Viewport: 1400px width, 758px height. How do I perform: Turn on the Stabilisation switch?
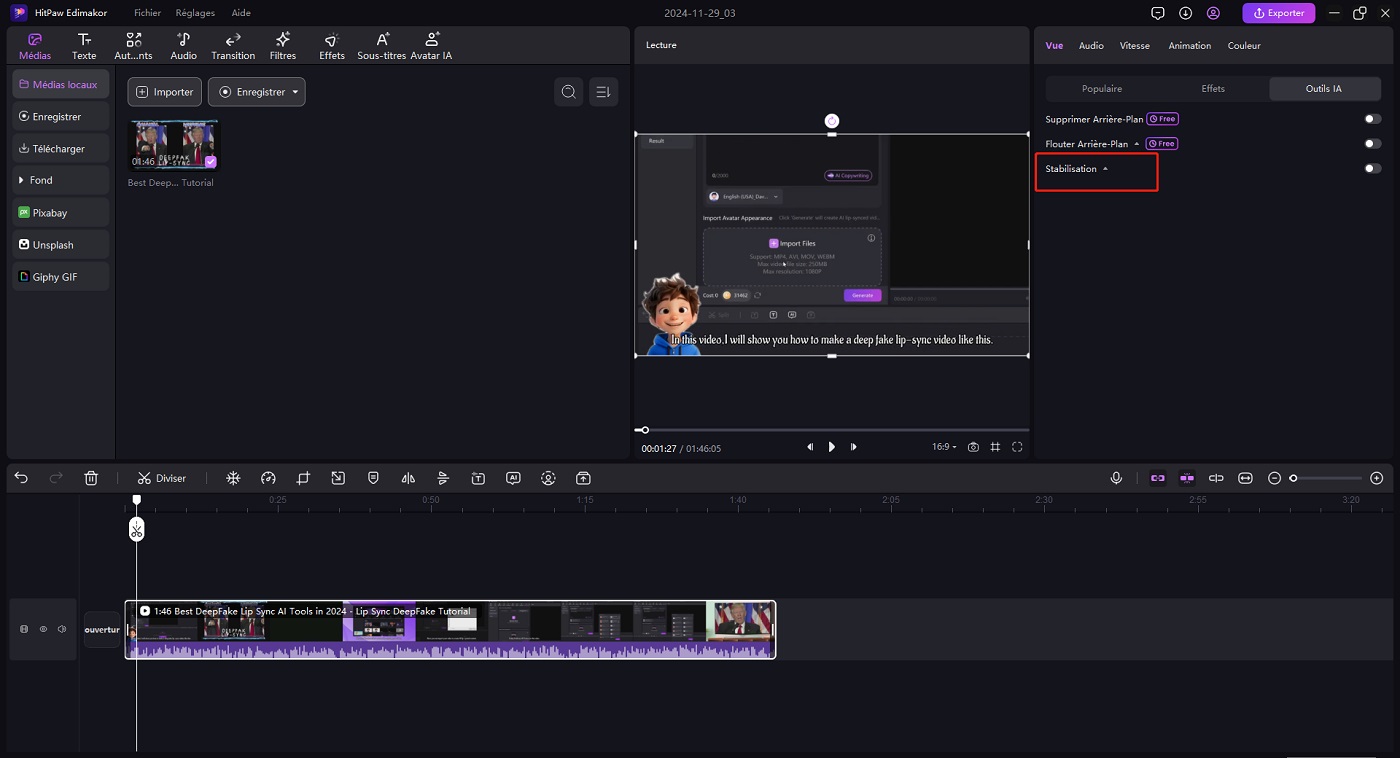(1372, 169)
